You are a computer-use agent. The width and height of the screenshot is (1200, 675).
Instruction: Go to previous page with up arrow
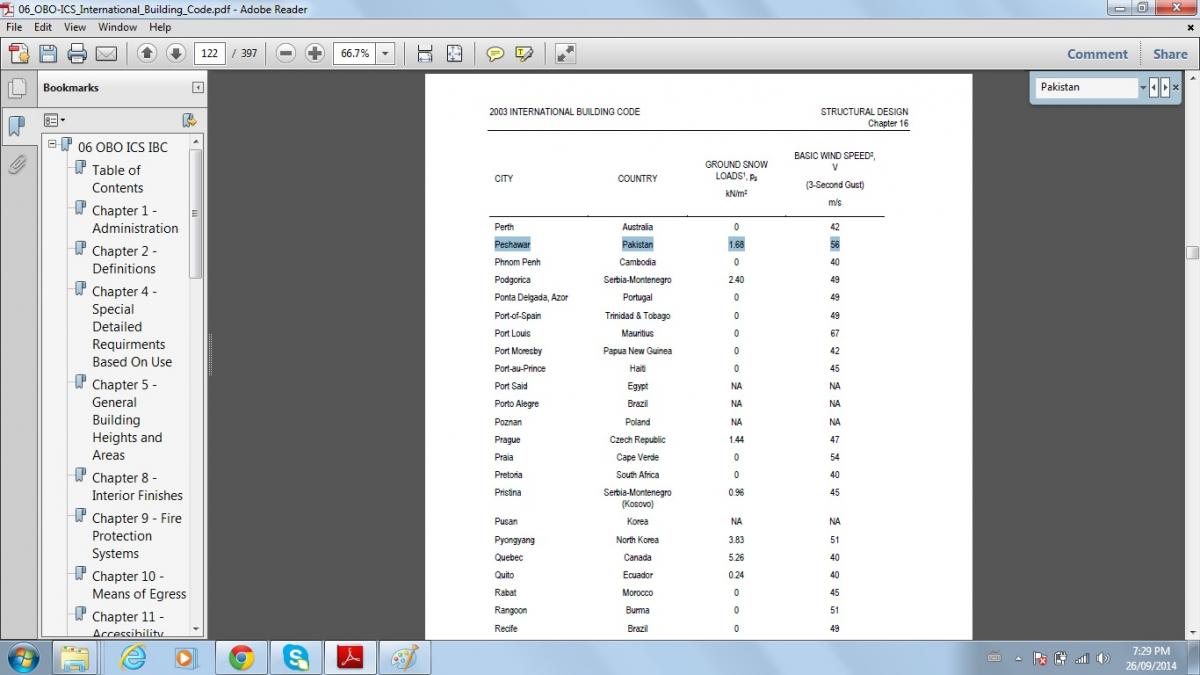point(147,53)
